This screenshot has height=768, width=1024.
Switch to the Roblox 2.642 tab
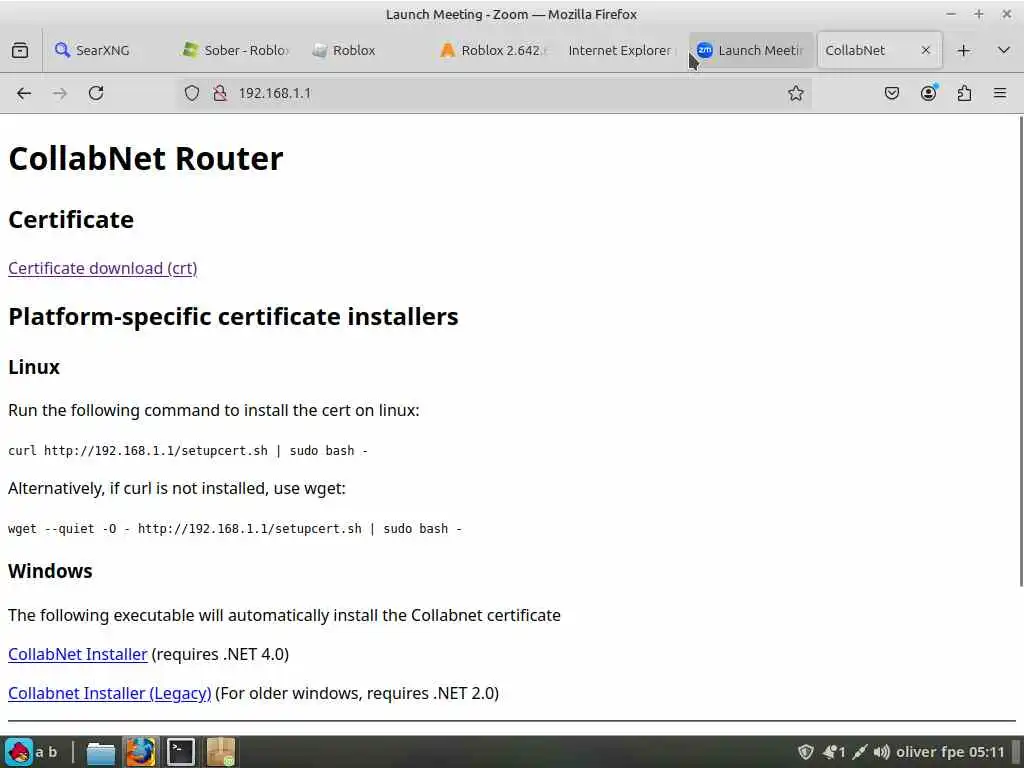(494, 50)
